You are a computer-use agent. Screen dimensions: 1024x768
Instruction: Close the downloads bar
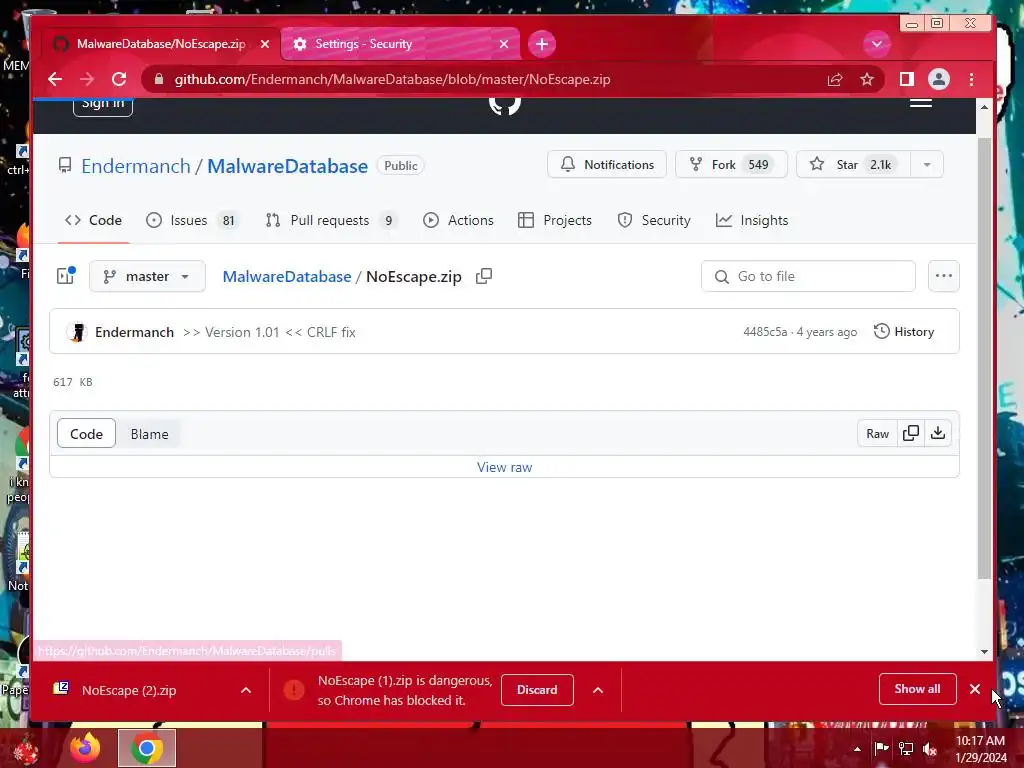coord(974,689)
